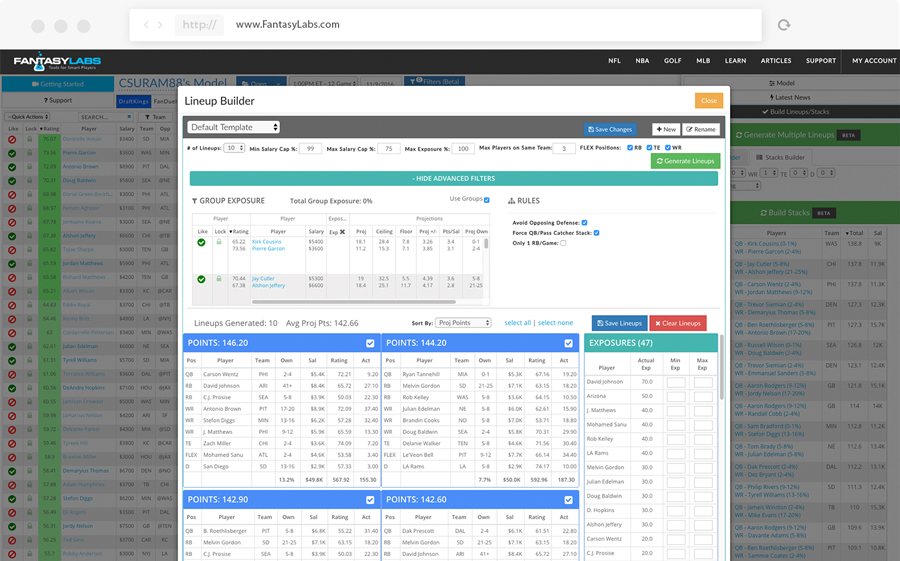Click the green like icon beside Antonio Brown in player list

tap(12, 167)
